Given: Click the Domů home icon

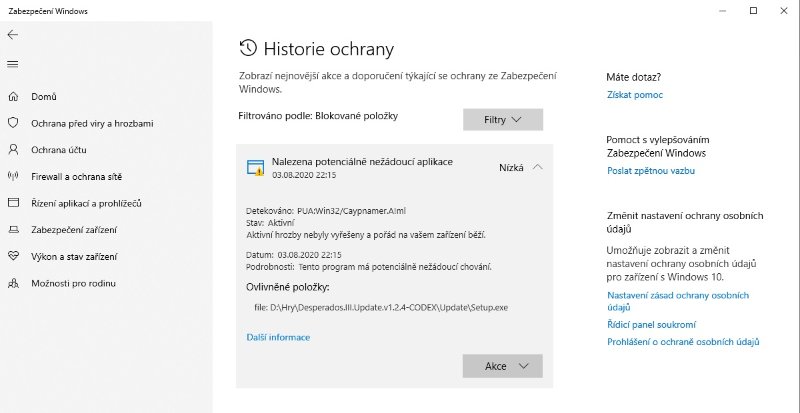Looking at the screenshot, I should 13,96.
